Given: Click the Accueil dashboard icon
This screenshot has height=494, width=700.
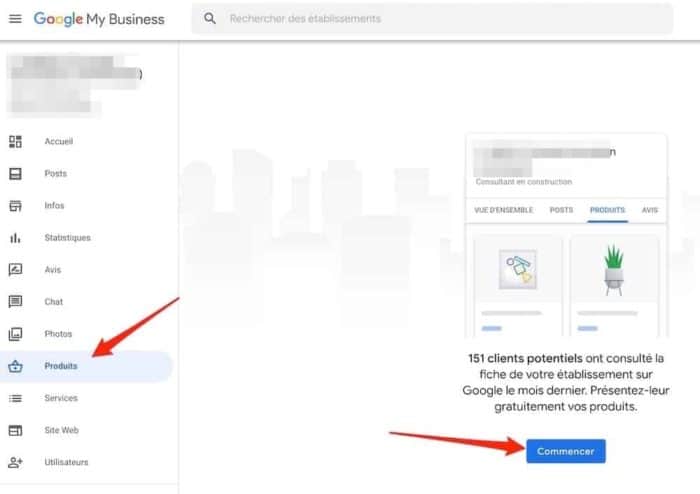Looking at the screenshot, I should click(15, 141).
